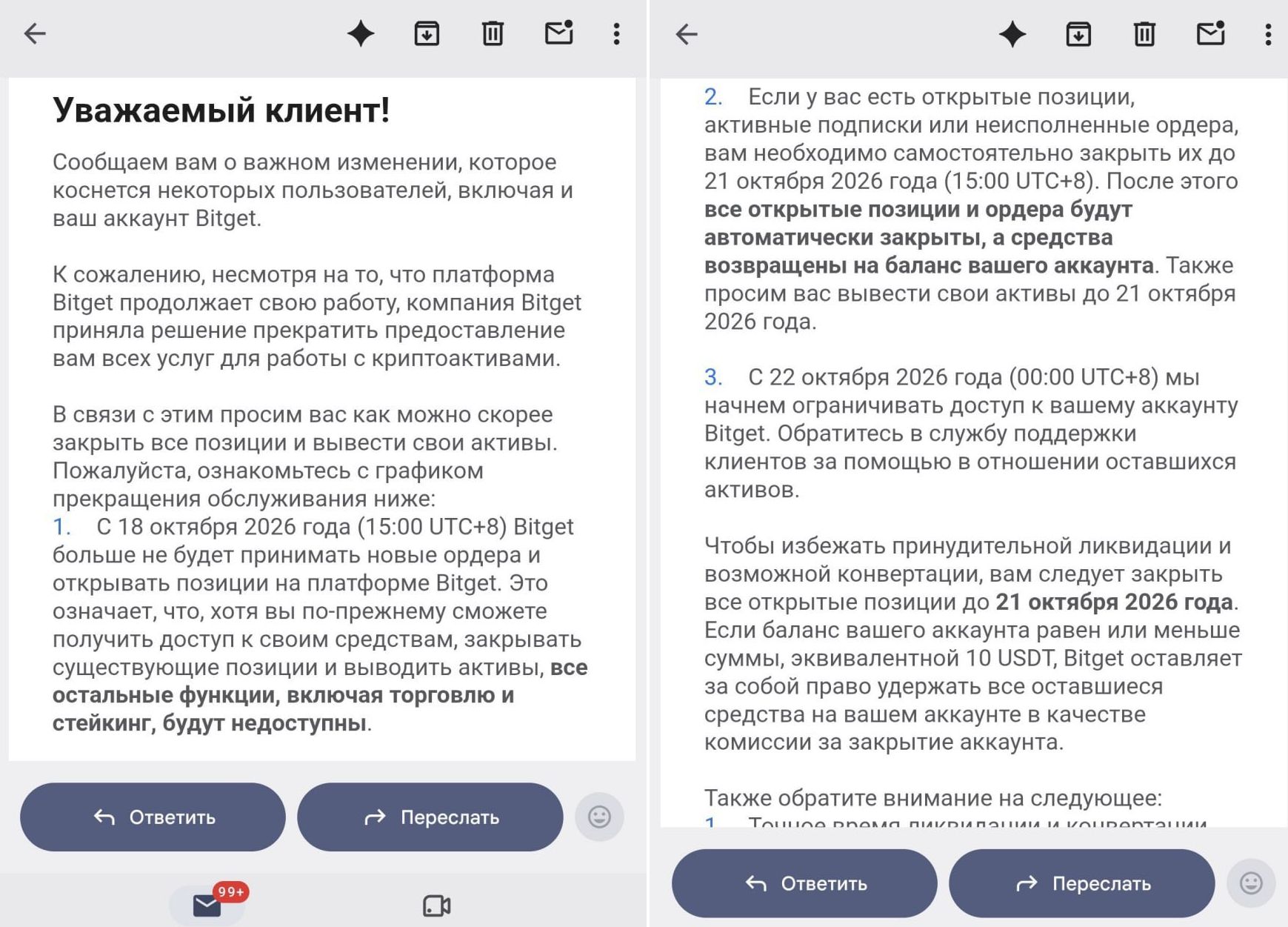Select the heading "Уважаемый клиент!"
The height and width of the screenshot is (927, 1288).
(221, 110)
